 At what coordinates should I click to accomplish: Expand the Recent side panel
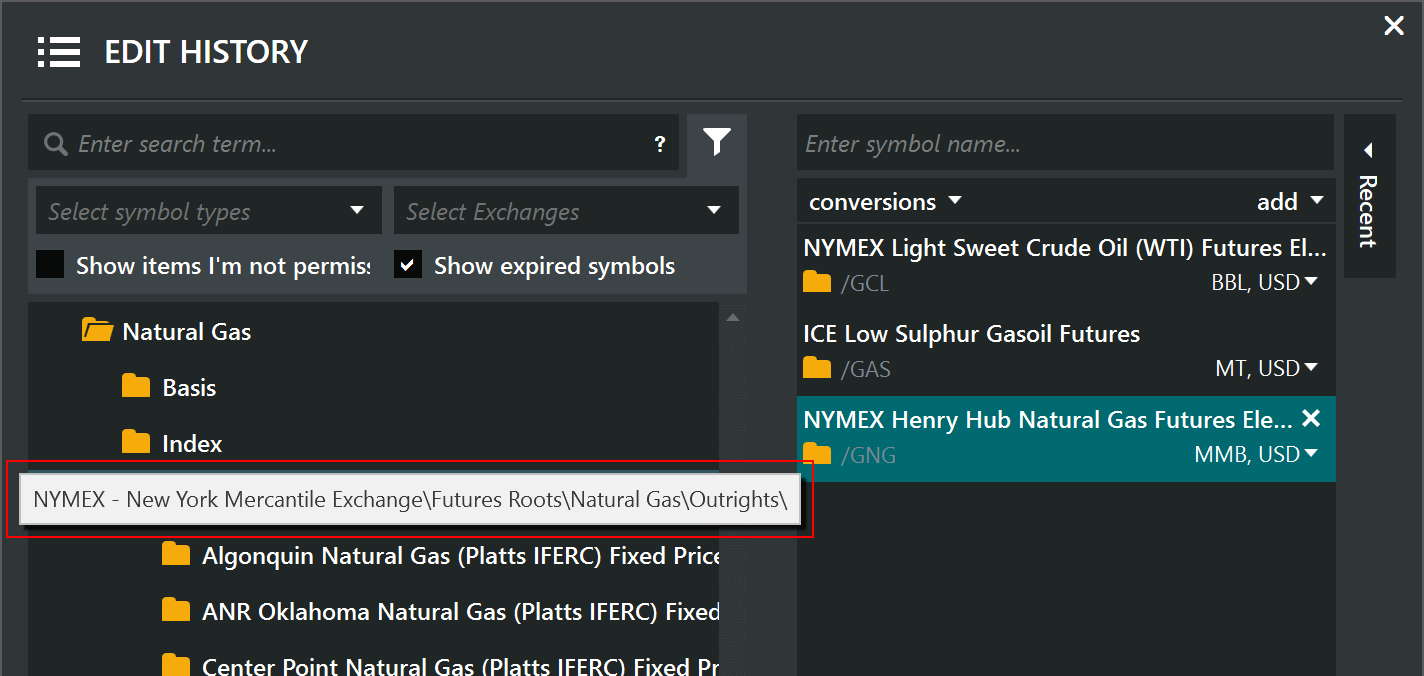(1369, 196)
